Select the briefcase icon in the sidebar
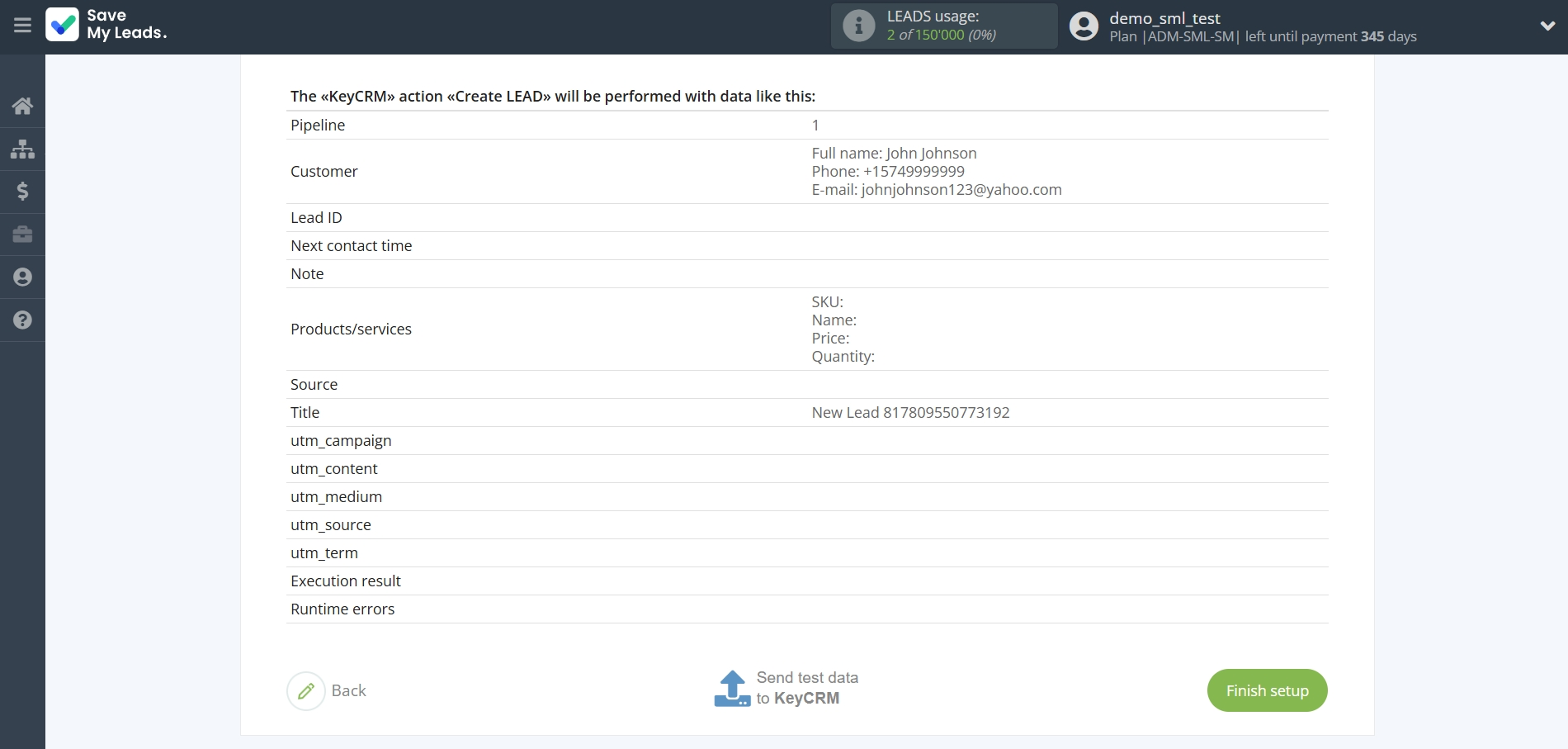 click(x=22, y=235)
